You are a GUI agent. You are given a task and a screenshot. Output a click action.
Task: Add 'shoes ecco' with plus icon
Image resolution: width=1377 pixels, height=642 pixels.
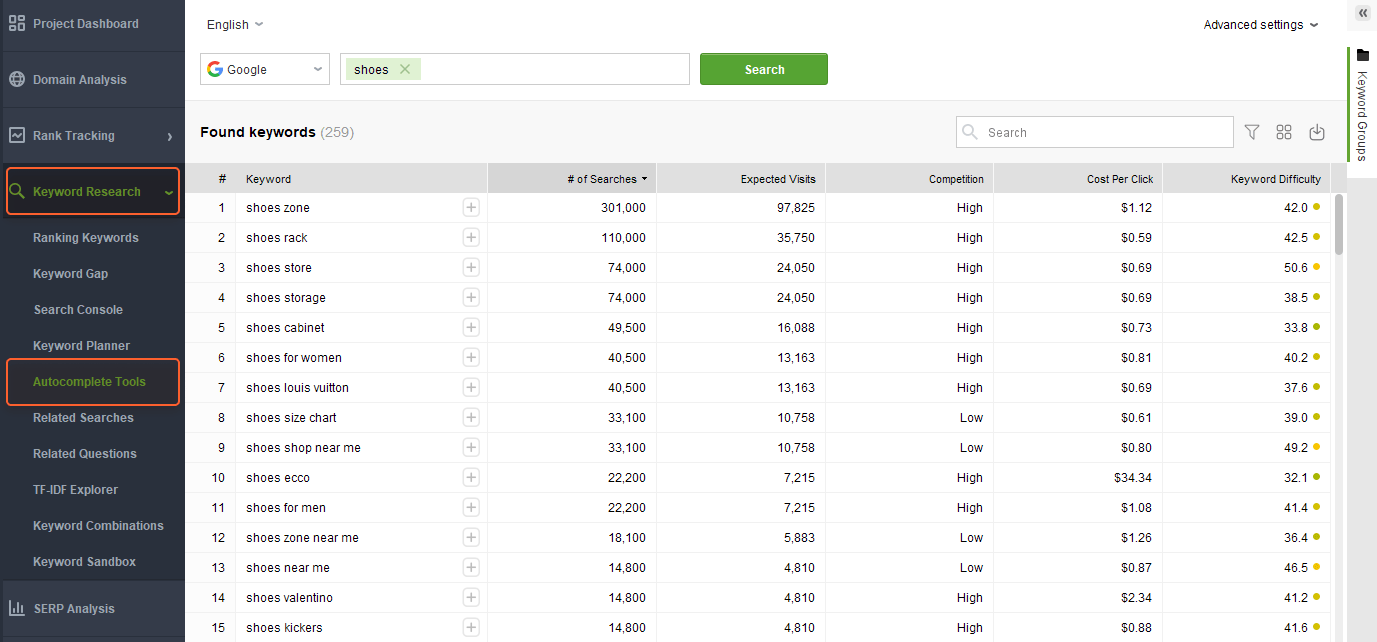coord(471,478)
